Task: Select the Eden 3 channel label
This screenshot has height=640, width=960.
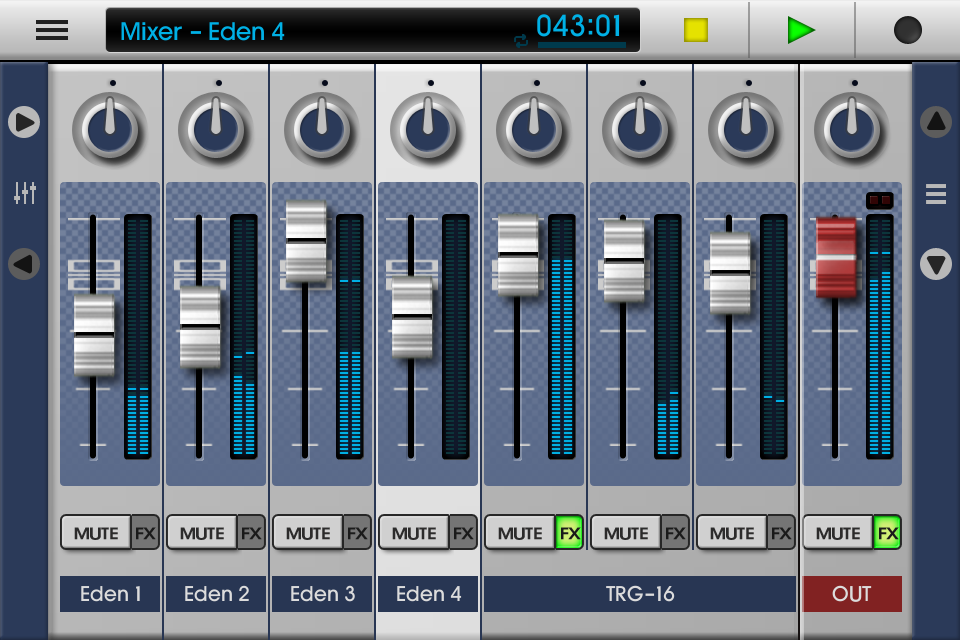Action: click(321, 593)
